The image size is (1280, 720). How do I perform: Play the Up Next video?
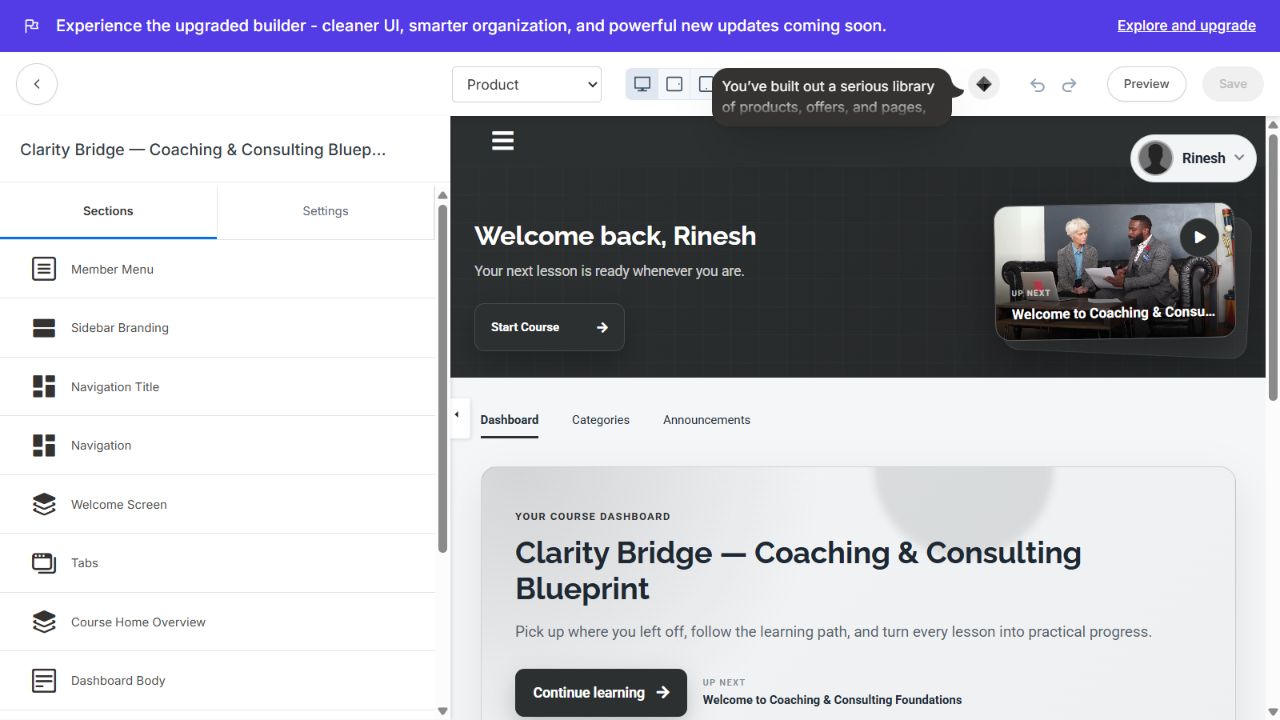[x=1199, y=237]
